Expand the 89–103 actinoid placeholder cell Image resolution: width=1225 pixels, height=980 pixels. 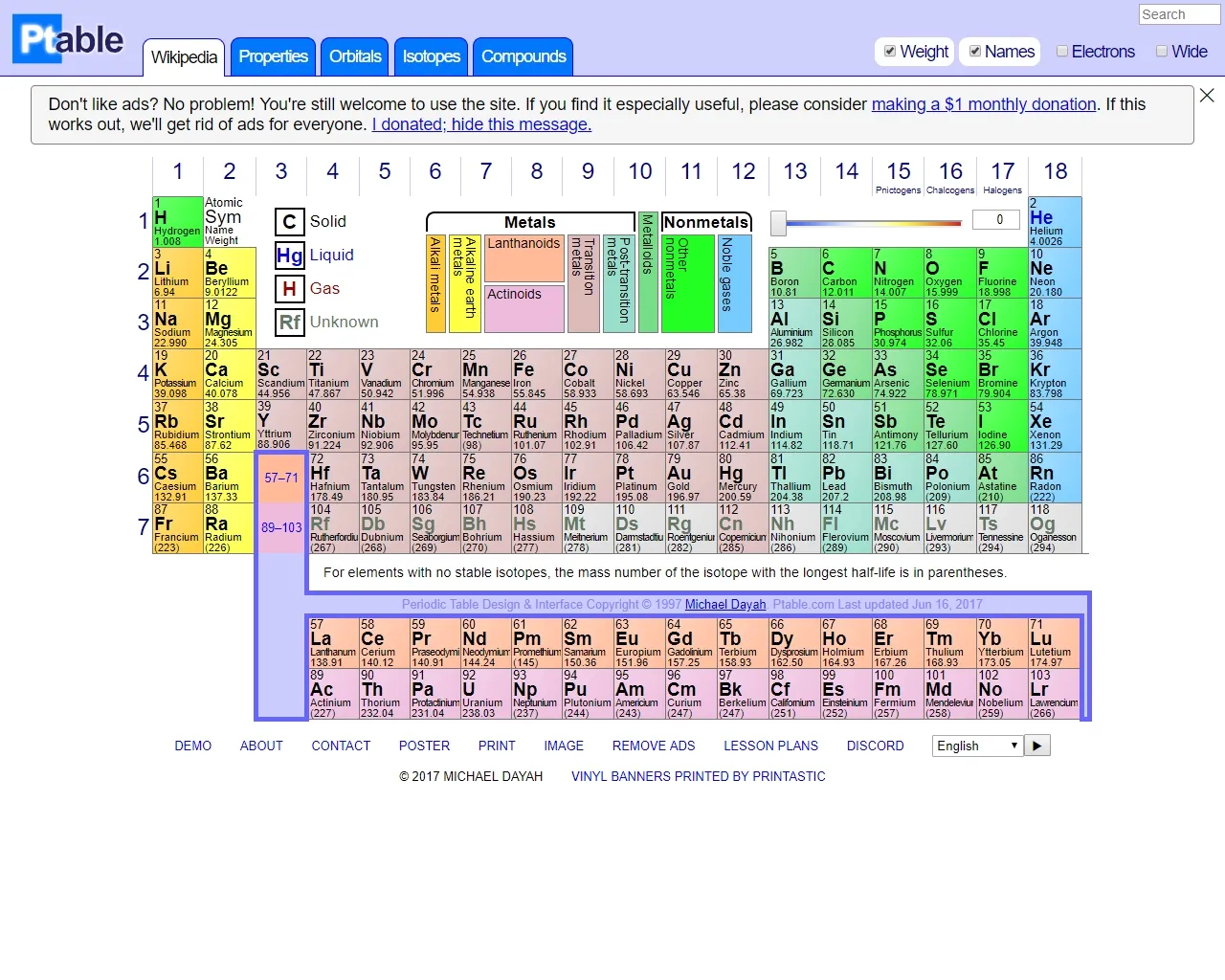pos(281,527)
